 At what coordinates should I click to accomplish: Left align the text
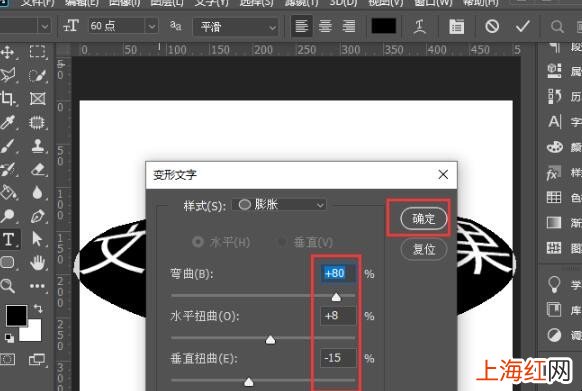(301, 26)
